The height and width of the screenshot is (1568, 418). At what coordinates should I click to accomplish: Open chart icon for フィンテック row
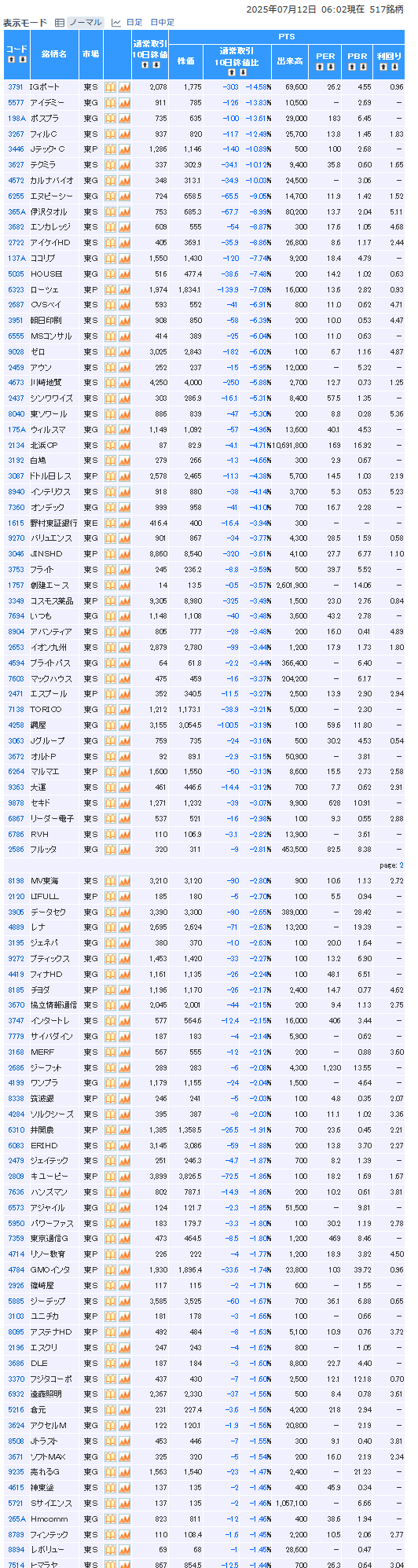click(124, 1534)
